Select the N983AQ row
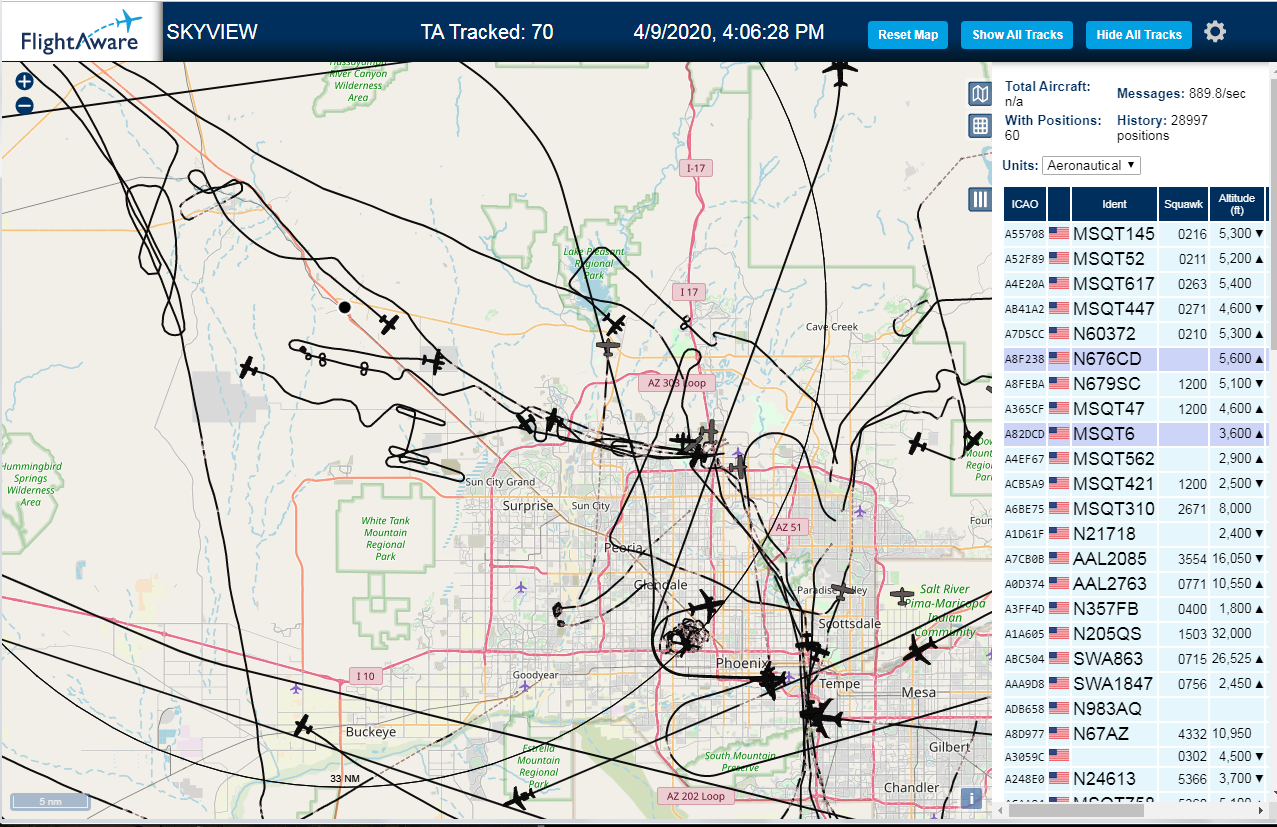 pos(1135,709)
